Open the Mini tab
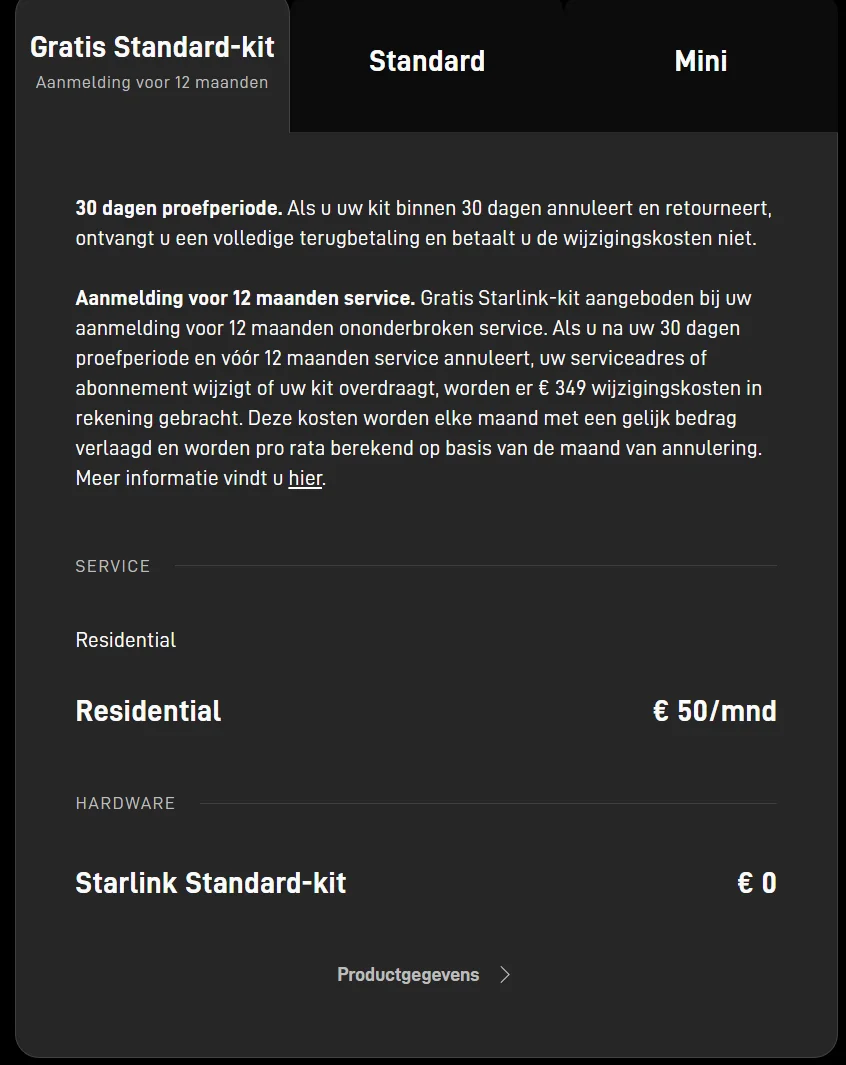This screenshot has height=1065, width=846. (x=701, y=61)
